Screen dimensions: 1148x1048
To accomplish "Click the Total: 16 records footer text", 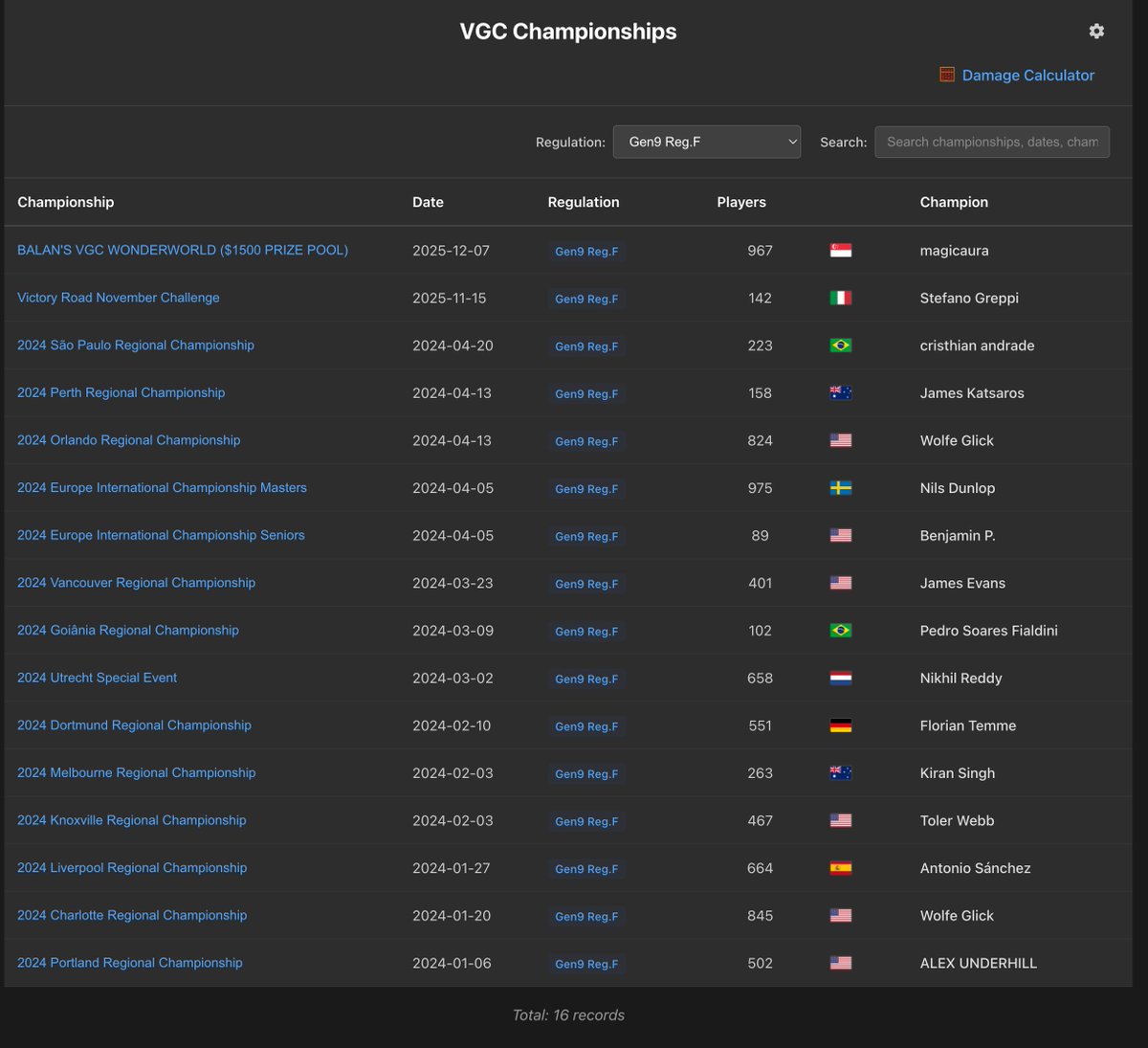I will tap(568, 1015).
